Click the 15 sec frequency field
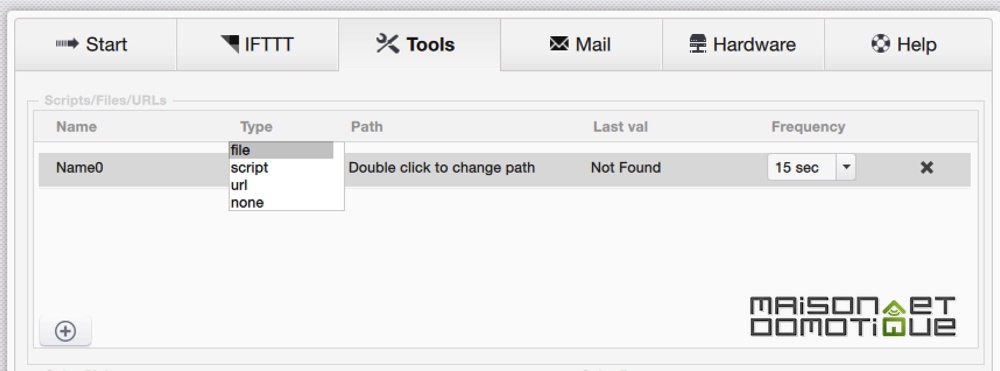 [802, 168]
